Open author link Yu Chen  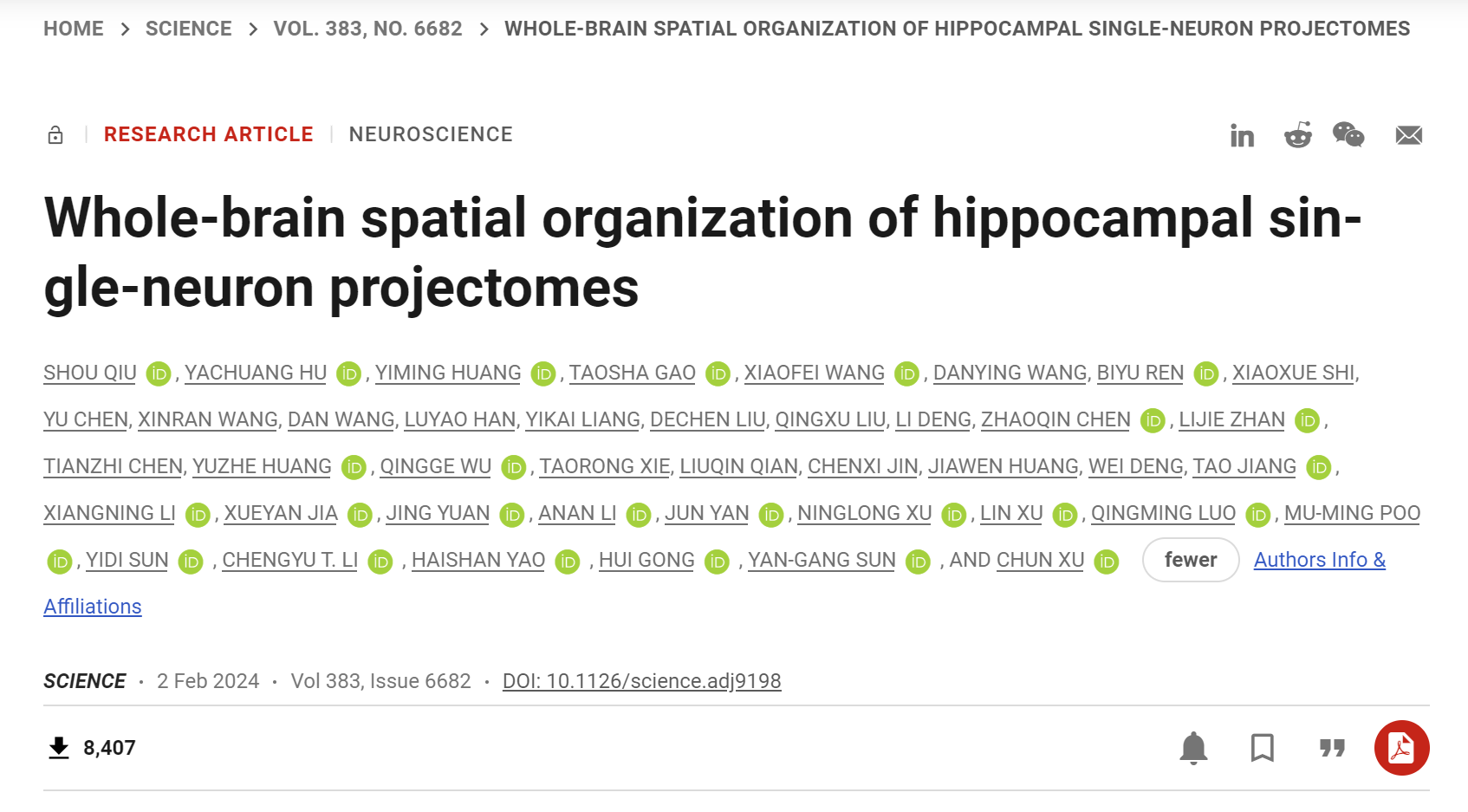pyautogui.click(x=86, y=419)
